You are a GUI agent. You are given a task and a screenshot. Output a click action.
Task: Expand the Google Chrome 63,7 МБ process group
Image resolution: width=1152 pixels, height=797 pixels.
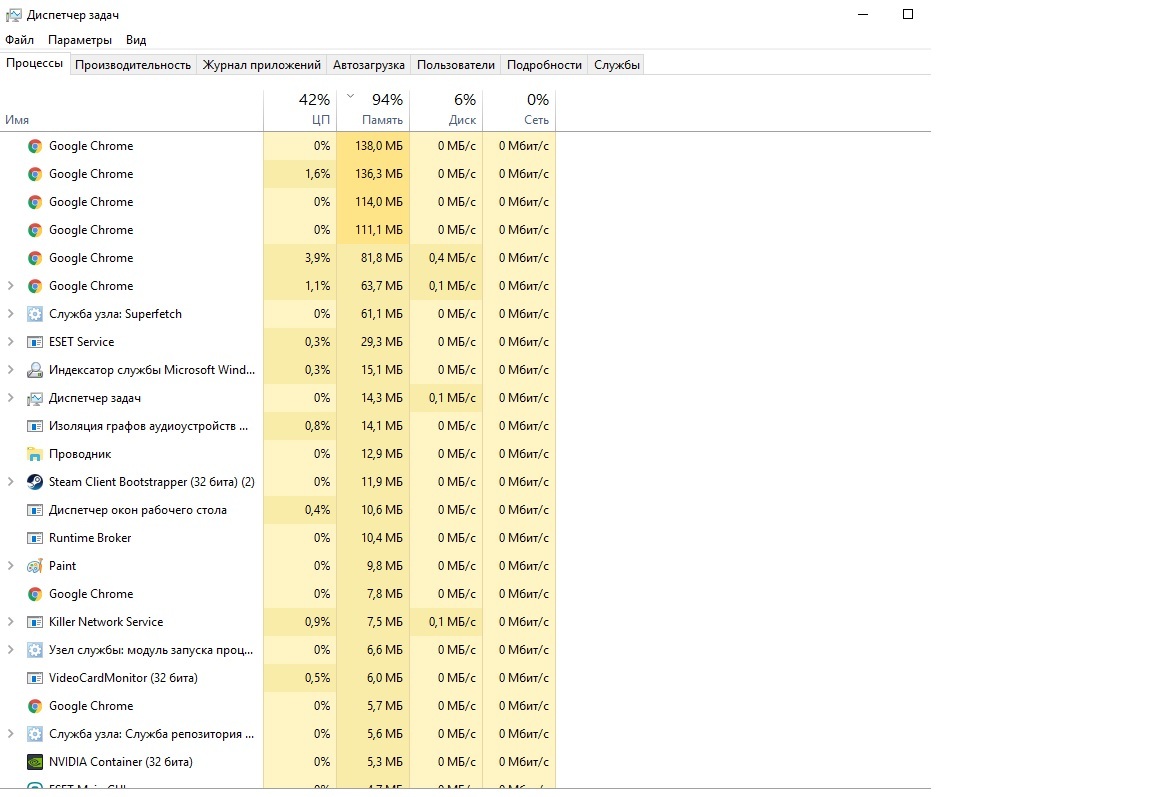coord(10,286)
